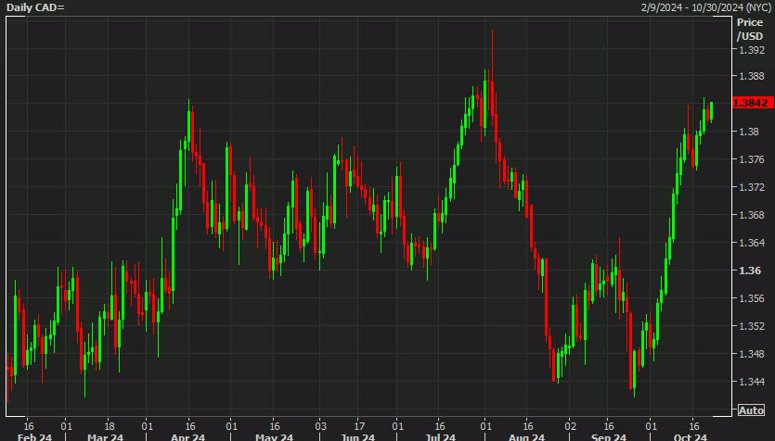This screenshot has height=441, width=775.
Task: Select the 1.36 bold price axis label
Action: 750,270
